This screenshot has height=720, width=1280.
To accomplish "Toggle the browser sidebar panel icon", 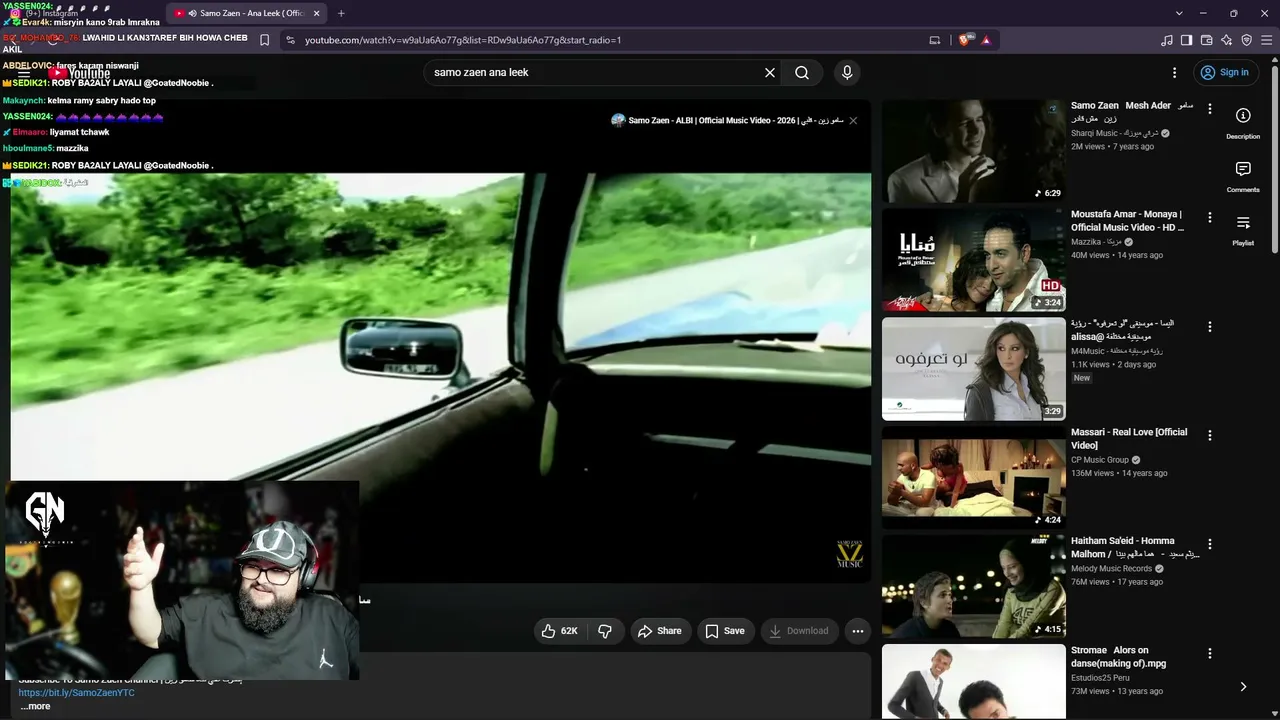I will (1187, 40).
